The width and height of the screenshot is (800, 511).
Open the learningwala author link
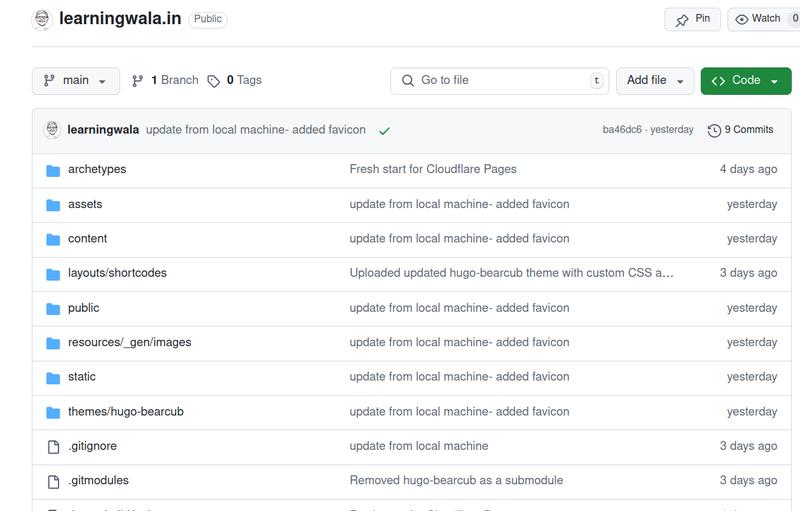pos(103,130)
